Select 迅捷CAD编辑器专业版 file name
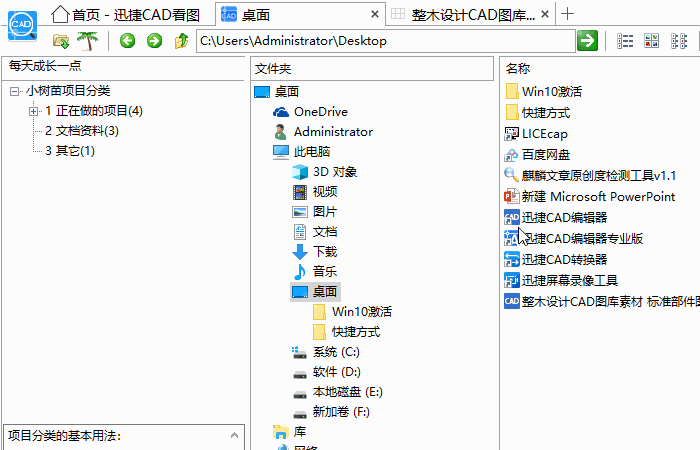The width and height of the screenshot is (700, 450). coord(583,238)
